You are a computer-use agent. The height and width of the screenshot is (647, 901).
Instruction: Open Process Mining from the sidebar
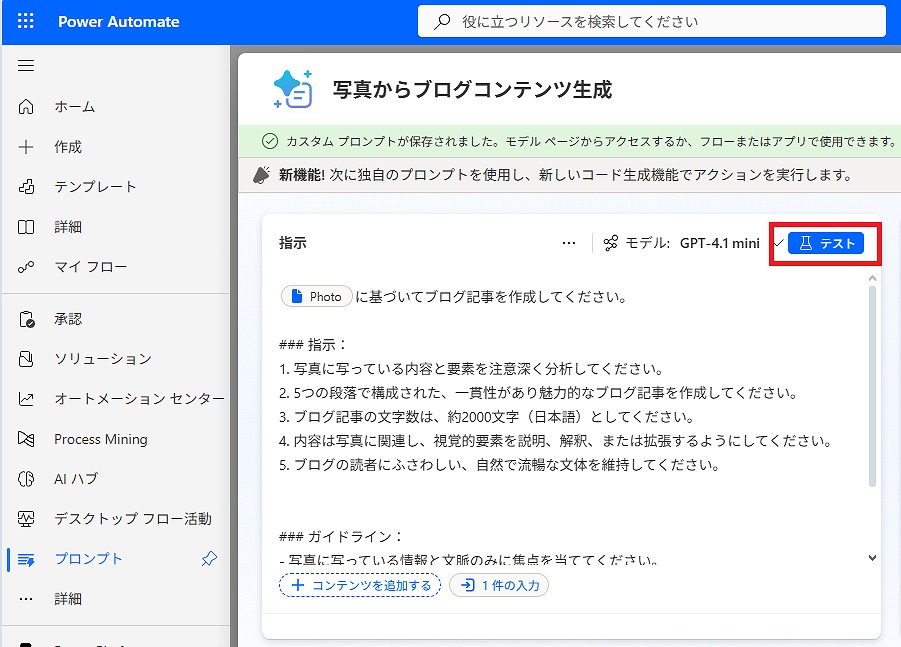[x=100, y=439]
